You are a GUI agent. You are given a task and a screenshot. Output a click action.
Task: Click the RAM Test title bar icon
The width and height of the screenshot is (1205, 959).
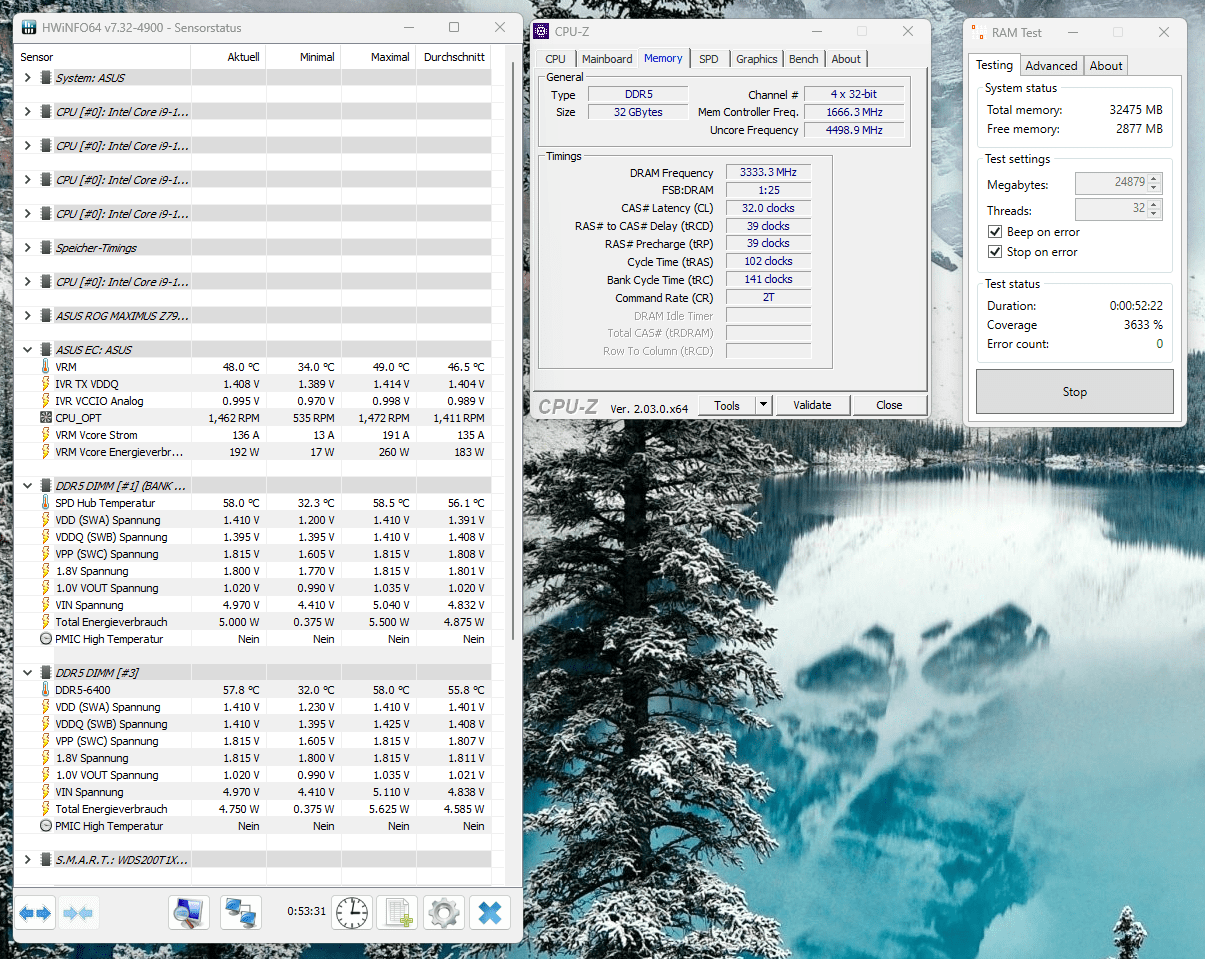click(x=978, y=32)
